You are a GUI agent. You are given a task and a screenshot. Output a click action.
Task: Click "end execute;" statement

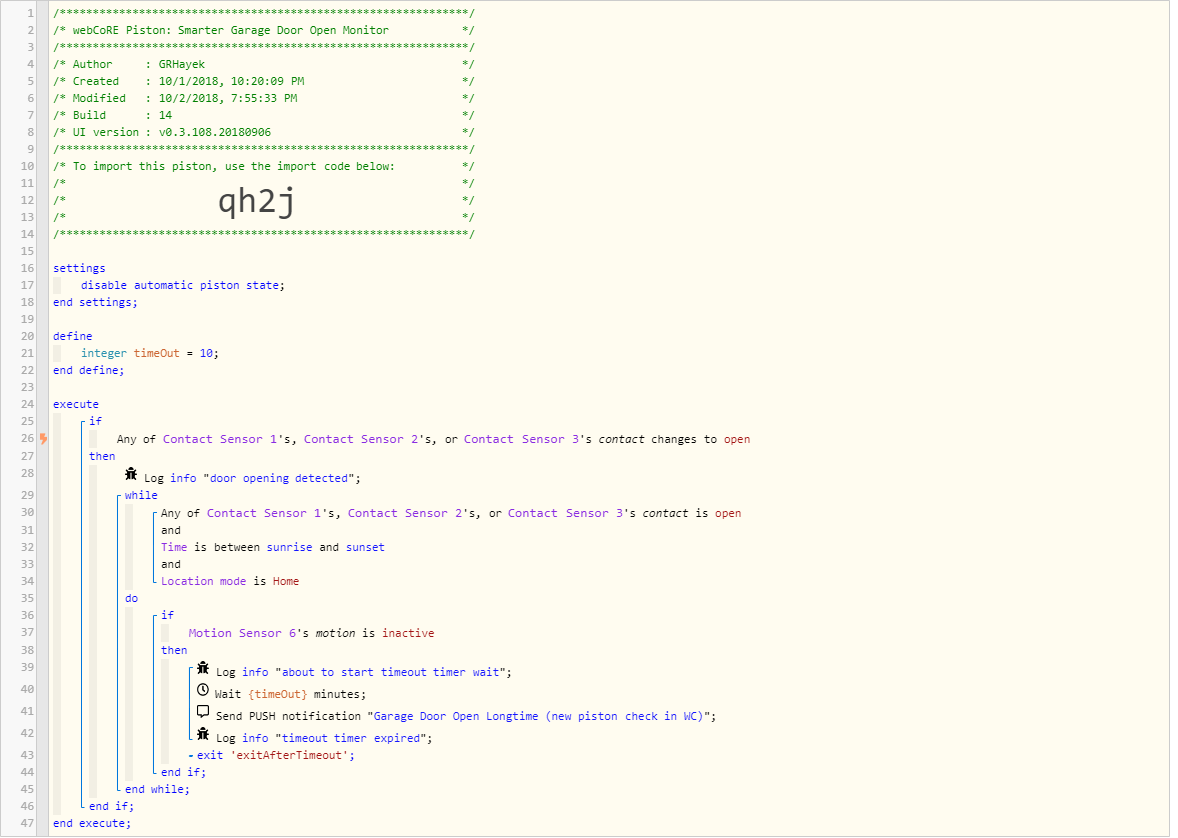[x=92, y=824]
